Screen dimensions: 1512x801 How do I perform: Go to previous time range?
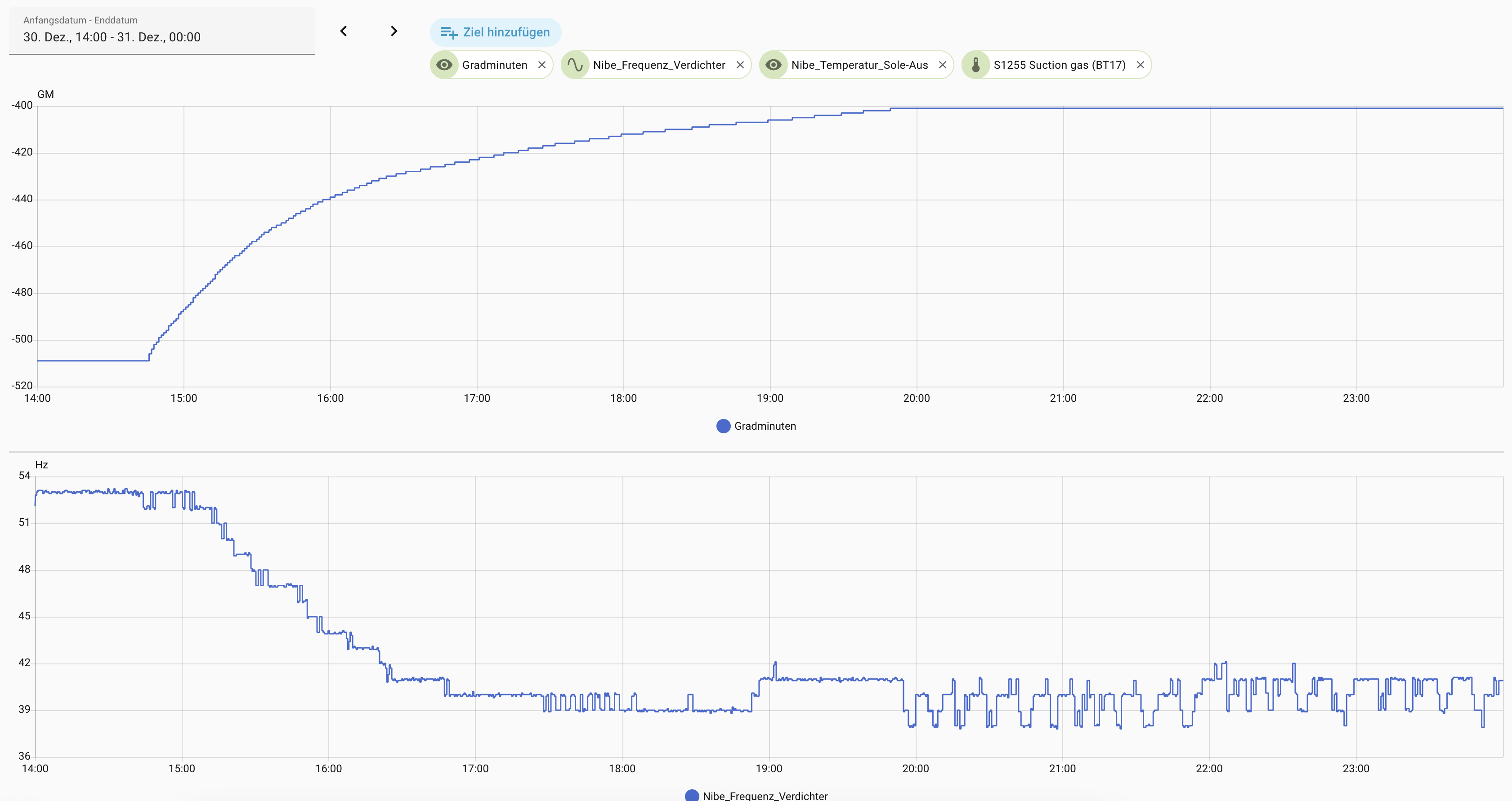(344, 31)
